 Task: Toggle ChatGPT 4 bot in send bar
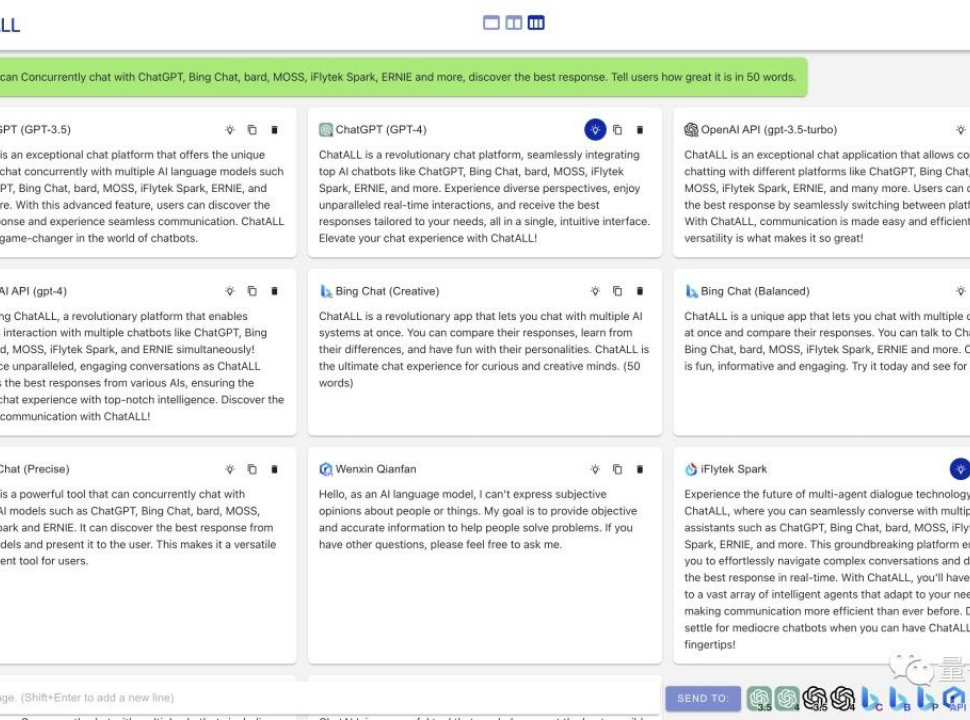pyautogui.click(x=787, y=698)
